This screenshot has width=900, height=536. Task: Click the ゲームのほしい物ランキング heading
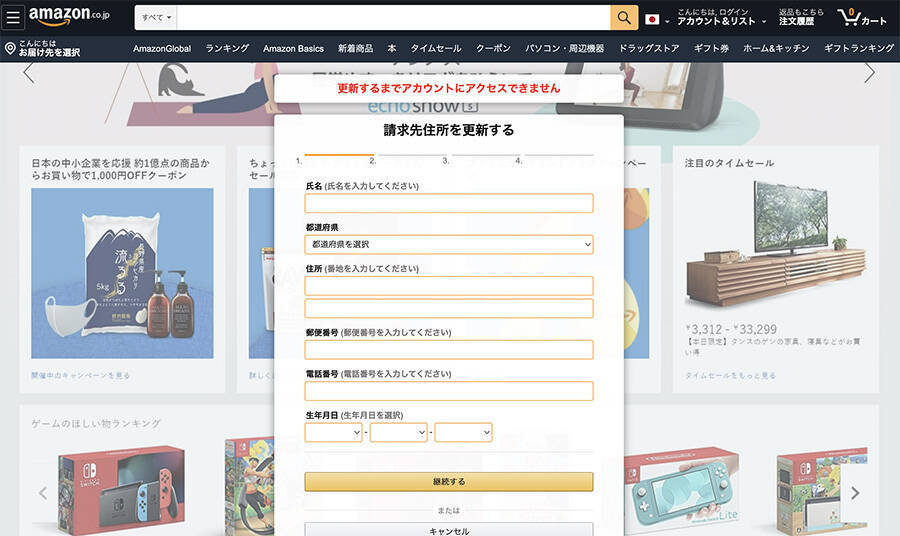[x=96, y=424]
